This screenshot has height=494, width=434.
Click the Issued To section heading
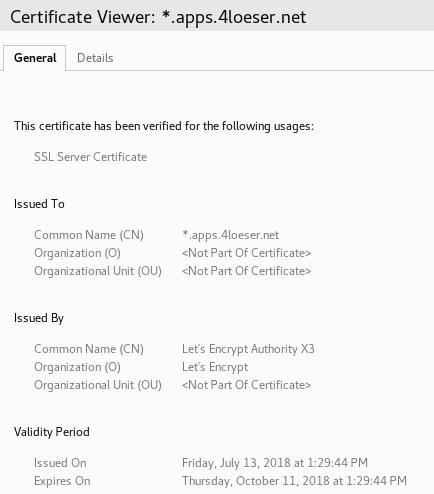click(39, 204)
